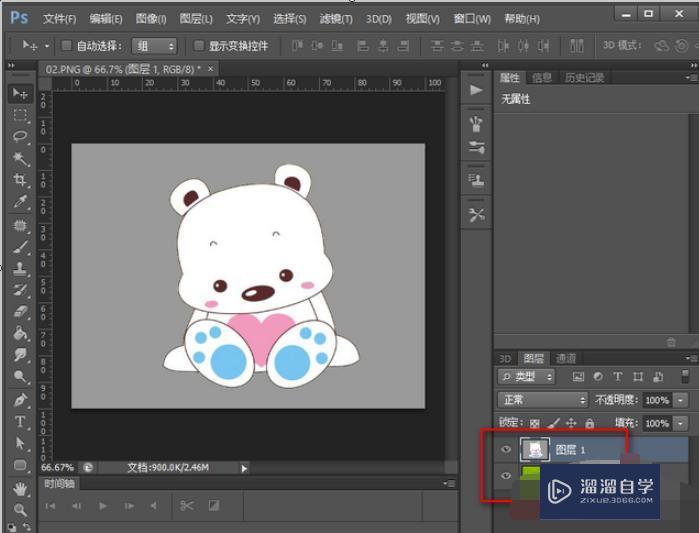Open the 正常 blend mode dropdown
This screenshot has width=699, height=533.
click(542, 400)
